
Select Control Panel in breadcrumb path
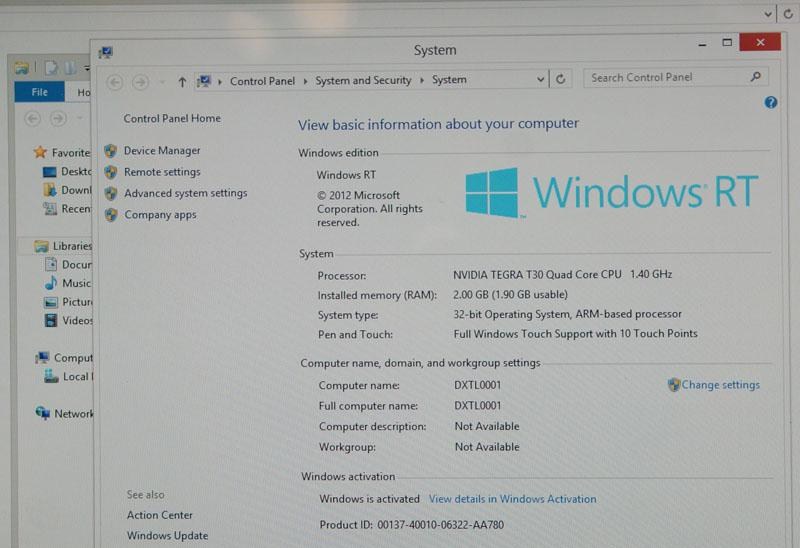(262, 81)
